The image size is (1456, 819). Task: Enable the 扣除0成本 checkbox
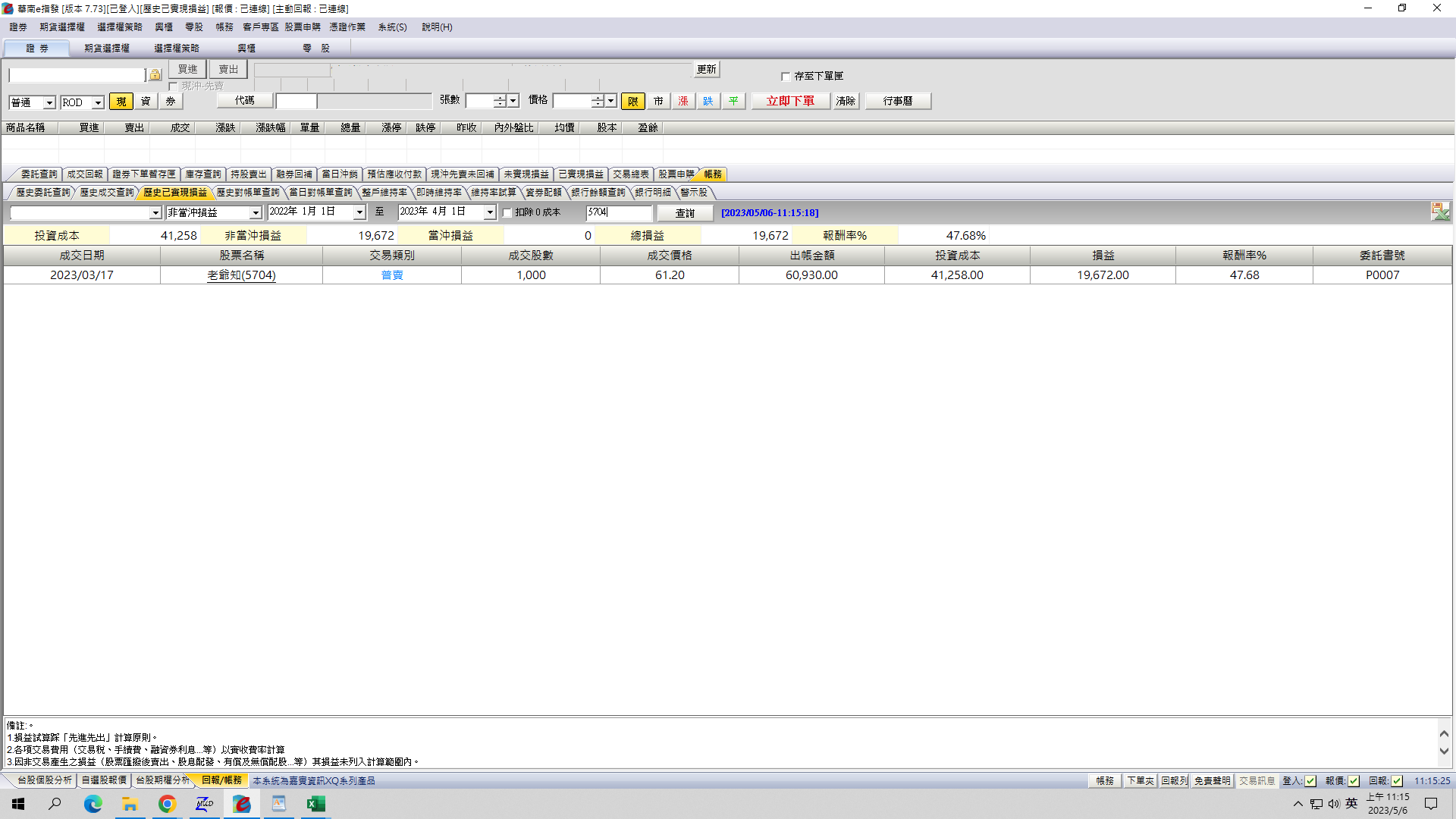507,213
